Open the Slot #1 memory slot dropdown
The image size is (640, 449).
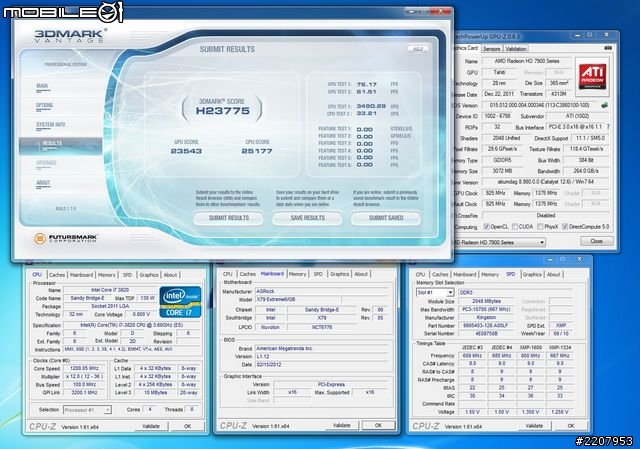tap(450, 293)
